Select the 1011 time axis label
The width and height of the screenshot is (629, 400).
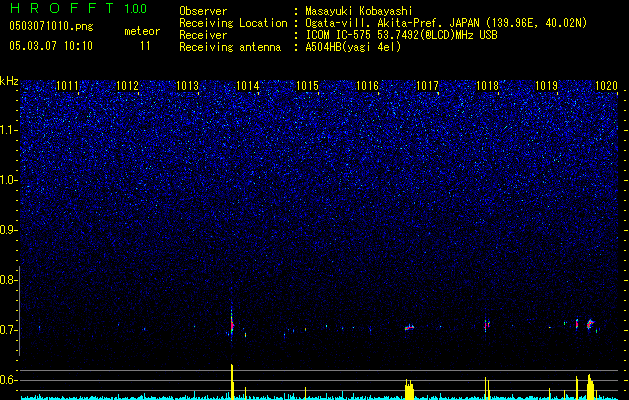pyautogui.click(x=67, y=86)
